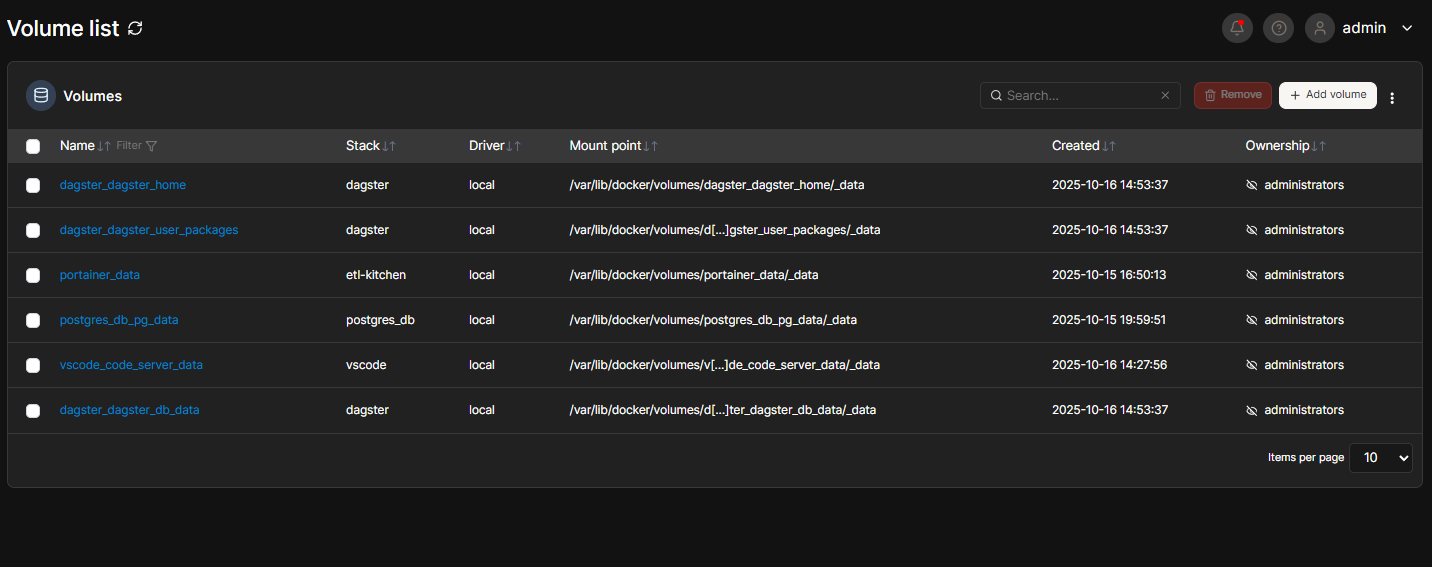The width and height of the screenshot is (1432, 567).
Task: Expand the admin user menu chevron
Action: 1407,28
